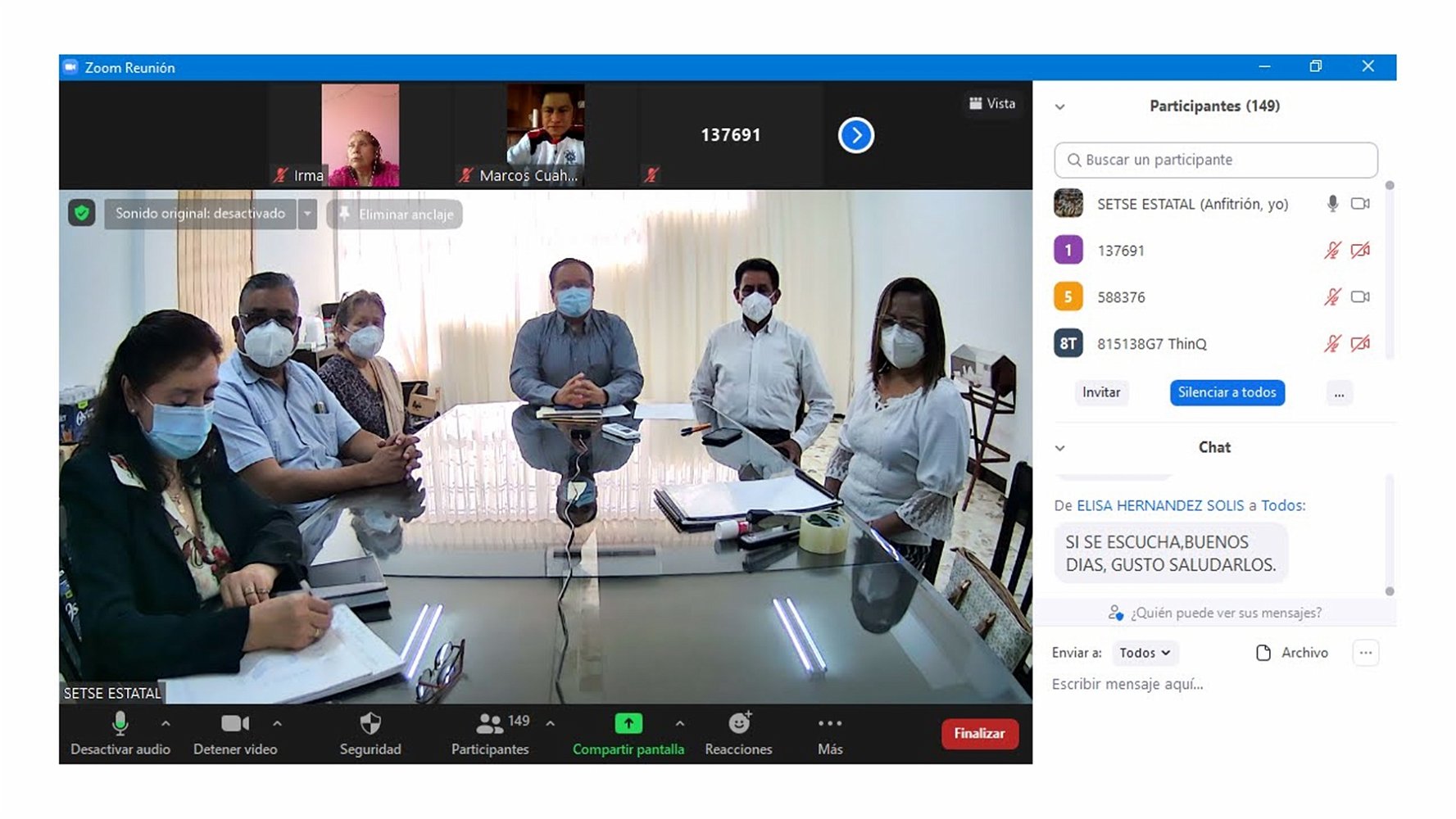Image resolution: width=1456 pixels, height=819 pixels.
Task: Click the orange avatar of 588376
Action: tap(1068, 296)
